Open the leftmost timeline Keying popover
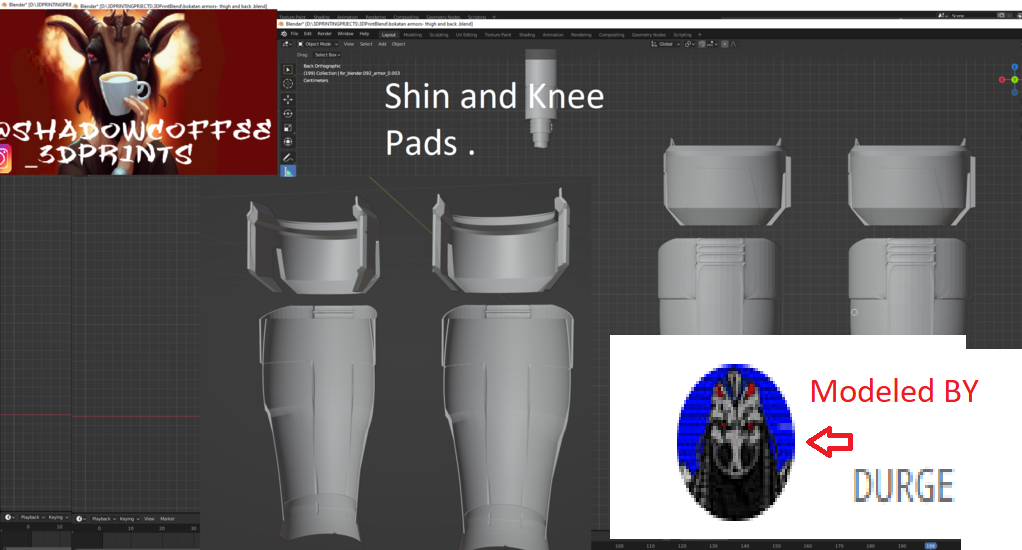This screenshot has width=1022, height=550. pos(58,517)
